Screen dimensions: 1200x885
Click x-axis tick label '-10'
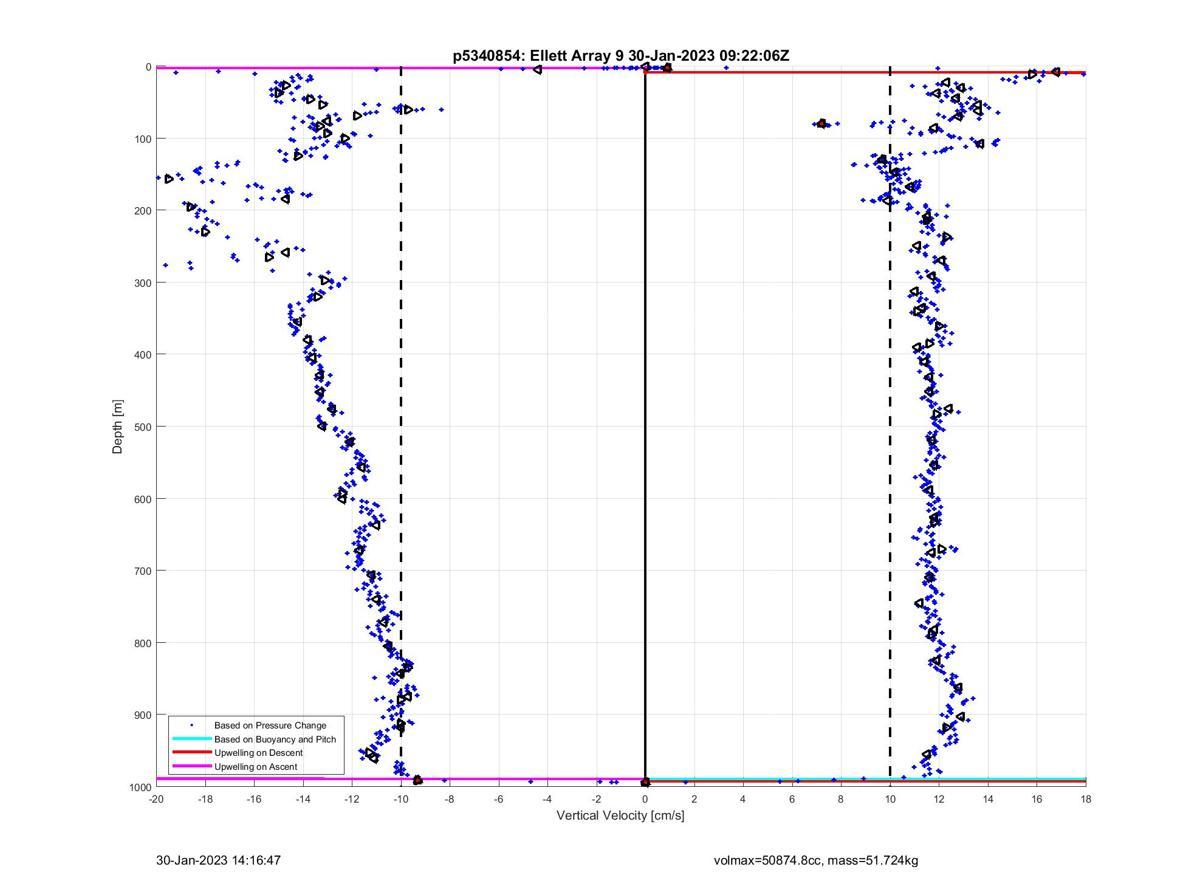click(400, 799)
